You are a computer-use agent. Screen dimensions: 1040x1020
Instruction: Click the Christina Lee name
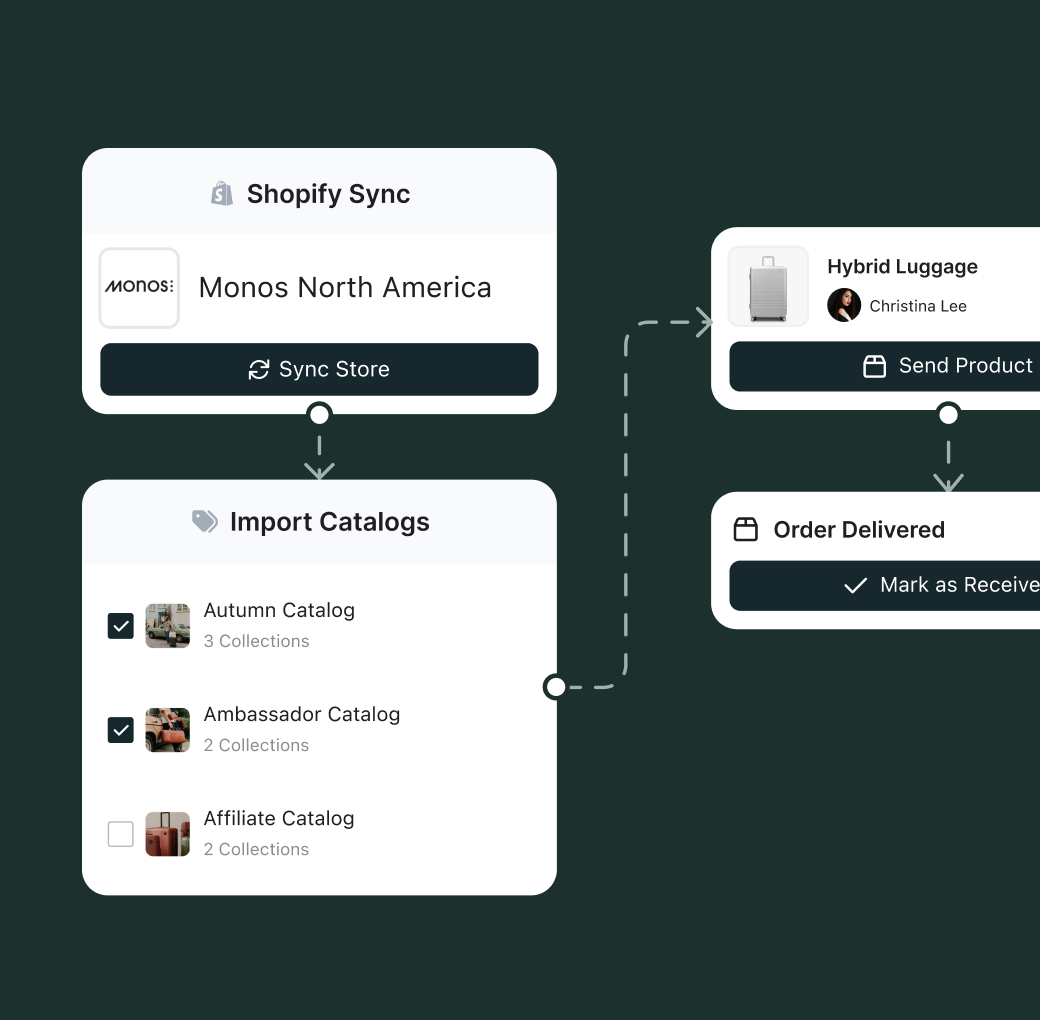(918, 306)
